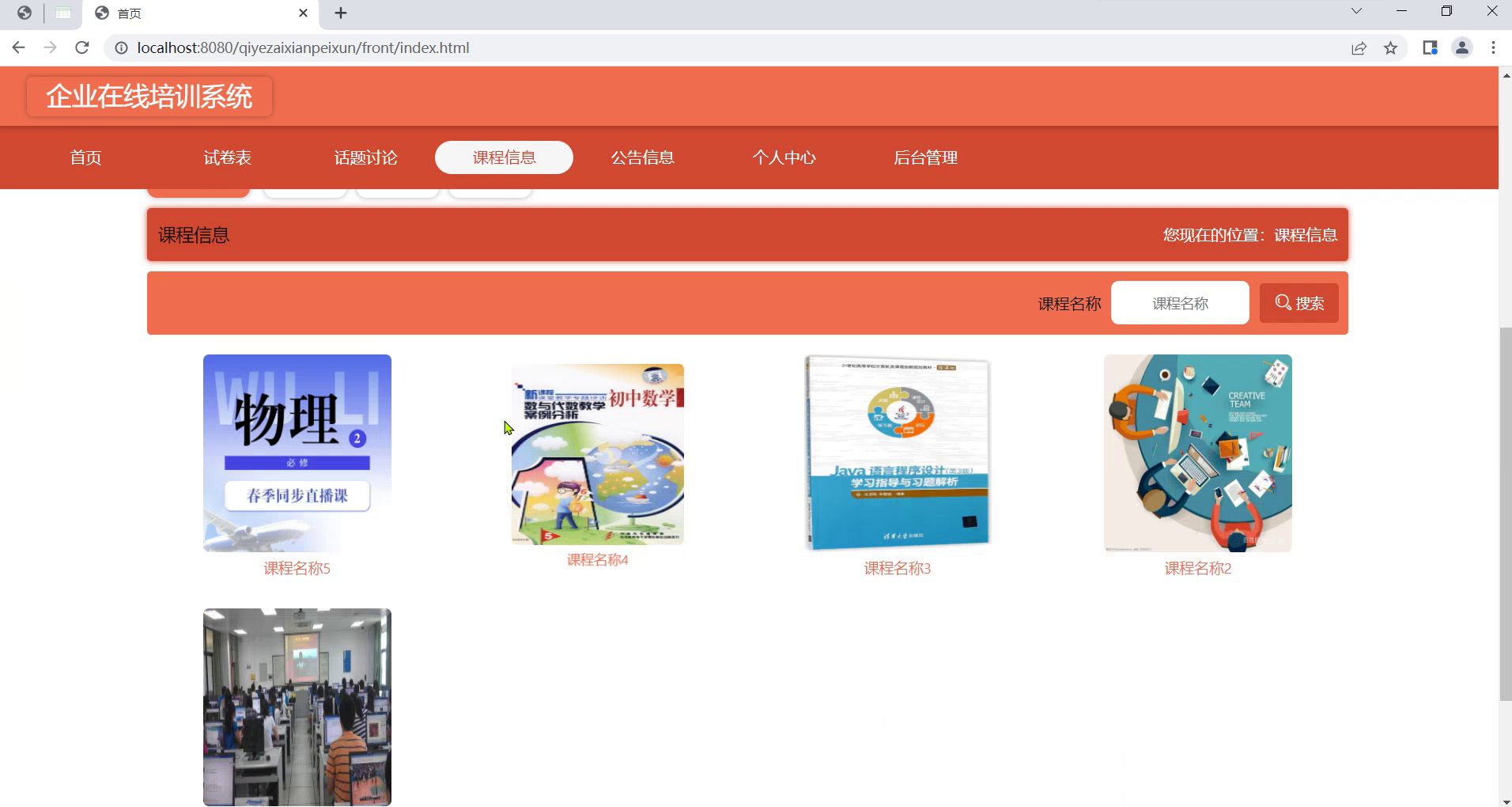
Task: Open the Java book cover thumbnail
Action: click(898, 453)
